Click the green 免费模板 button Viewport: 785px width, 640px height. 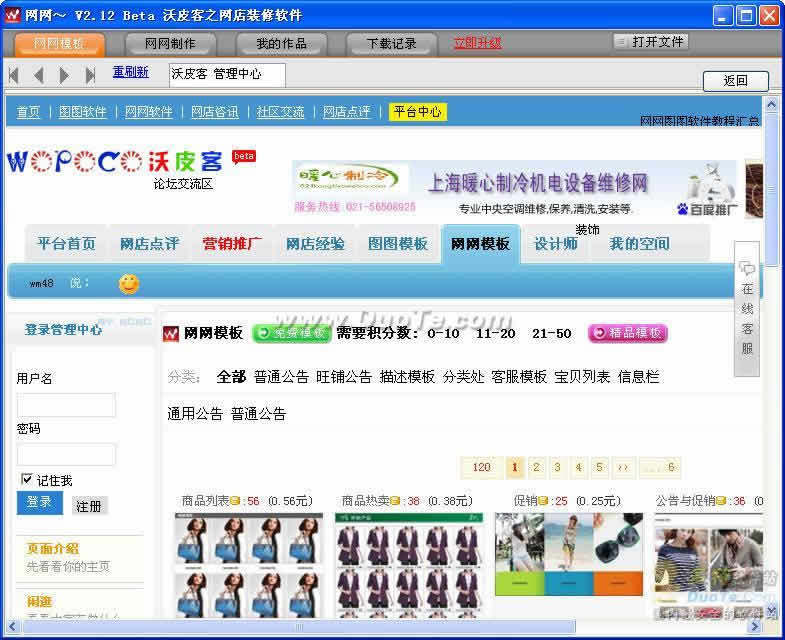292,334
